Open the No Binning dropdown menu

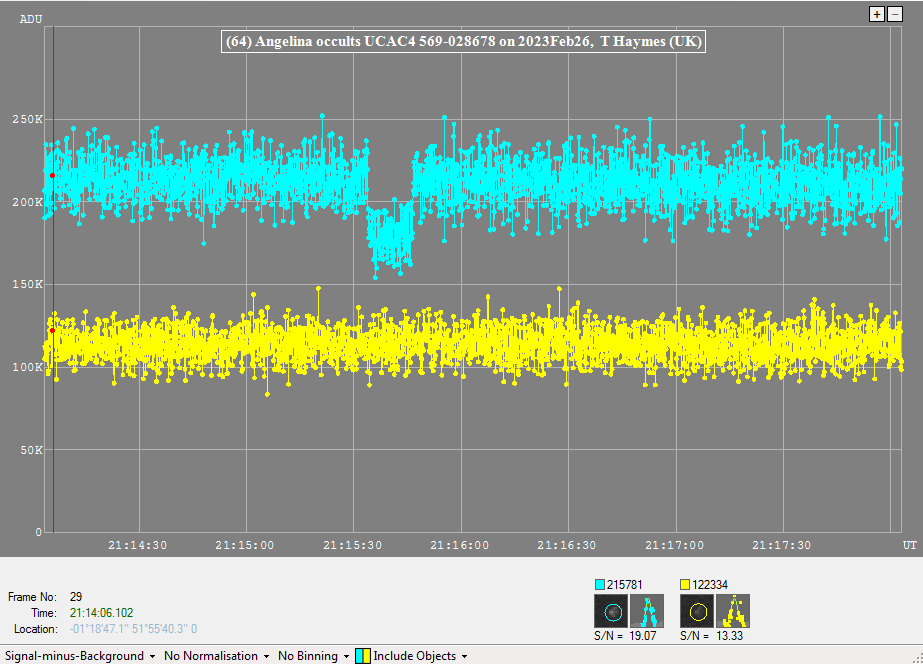click(313, 656)
